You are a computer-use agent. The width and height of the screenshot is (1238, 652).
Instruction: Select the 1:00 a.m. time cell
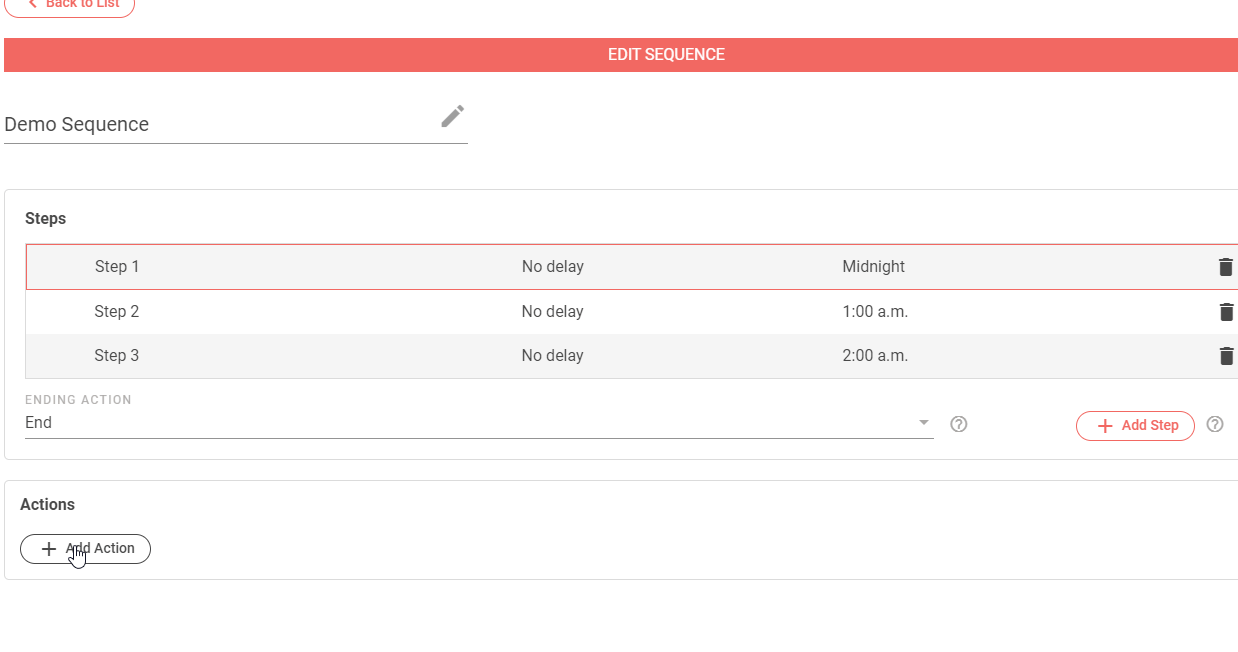875,312
